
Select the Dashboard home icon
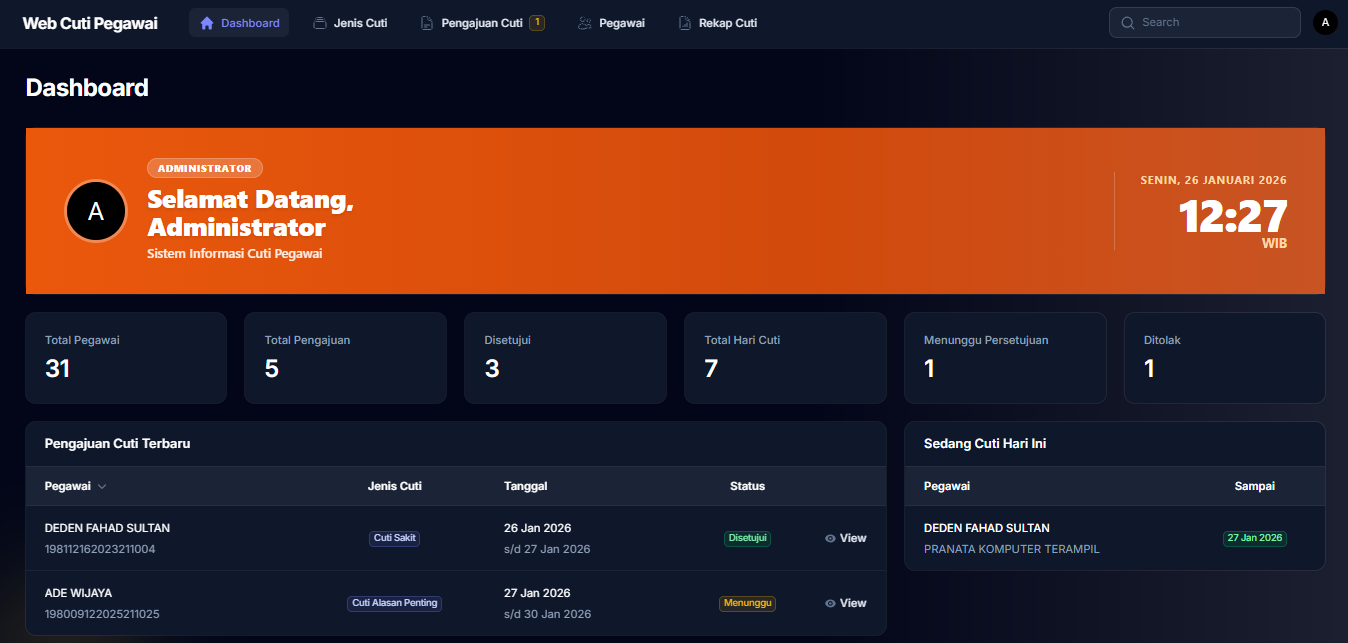point(207,22)
